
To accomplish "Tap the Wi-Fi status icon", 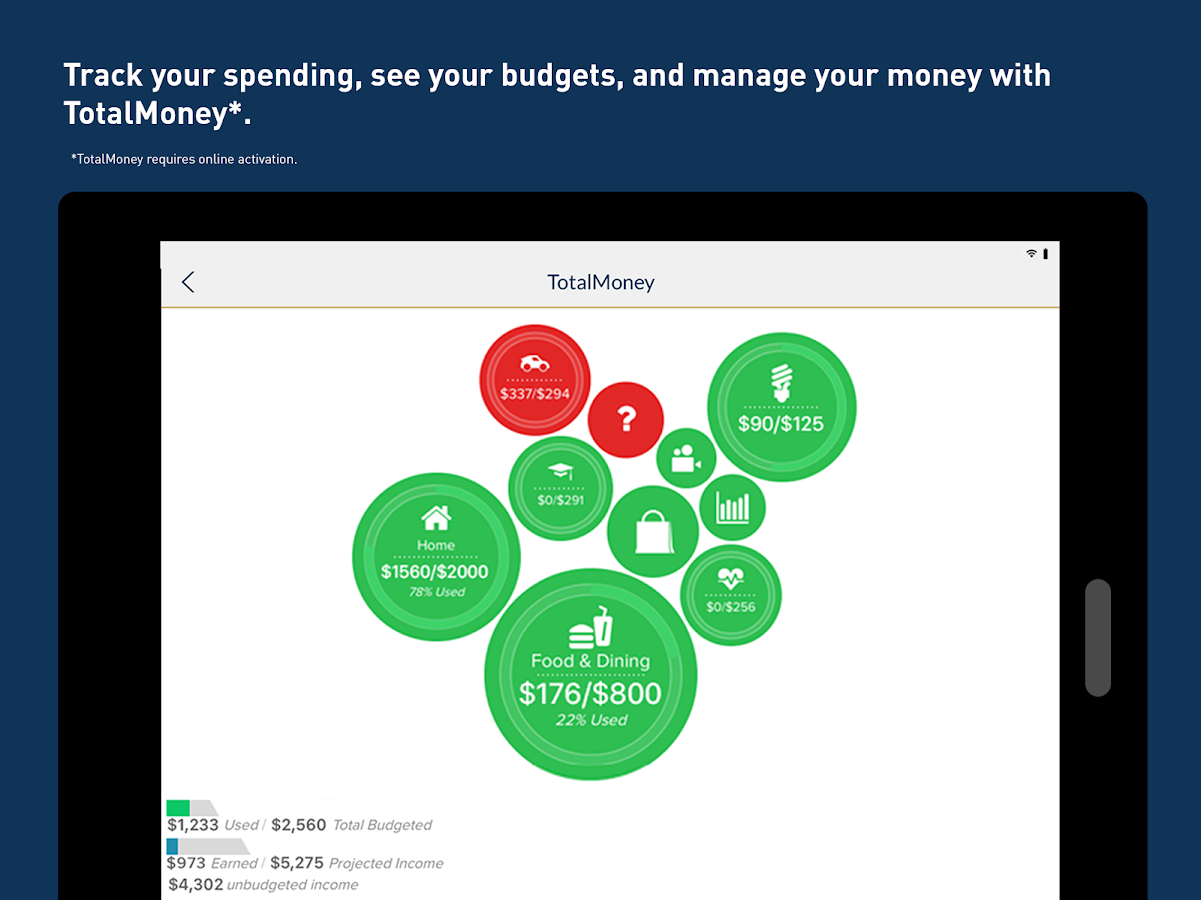I will (1031, 254).
